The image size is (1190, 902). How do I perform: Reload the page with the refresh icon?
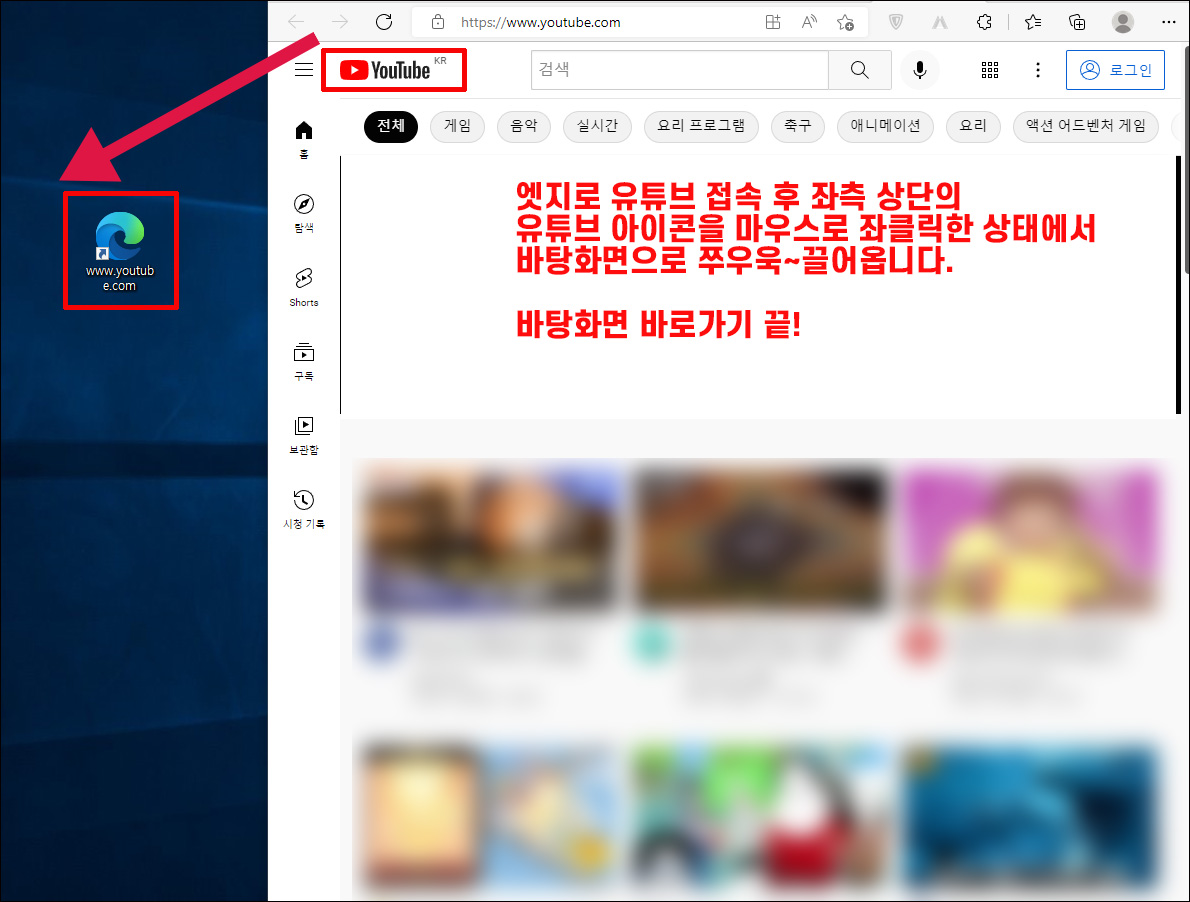point(384,22)
